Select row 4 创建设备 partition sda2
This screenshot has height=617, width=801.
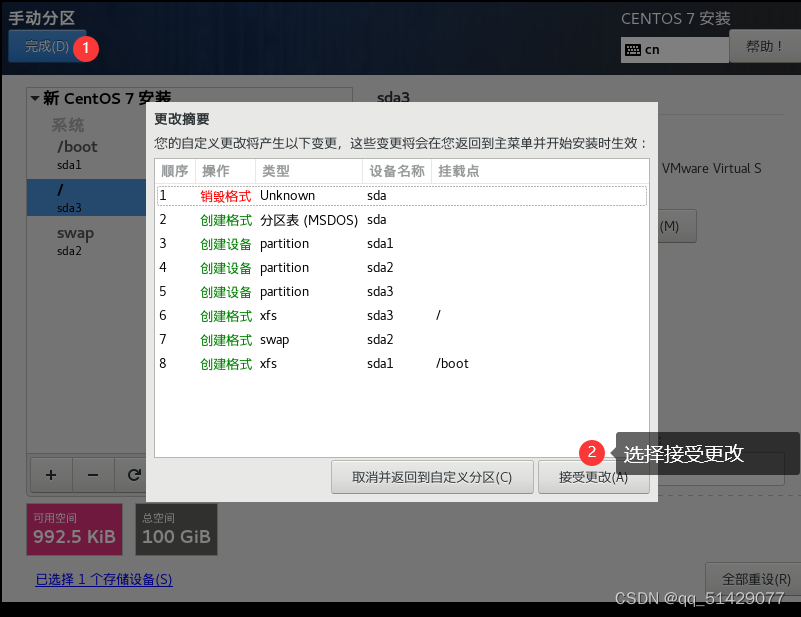402,268
